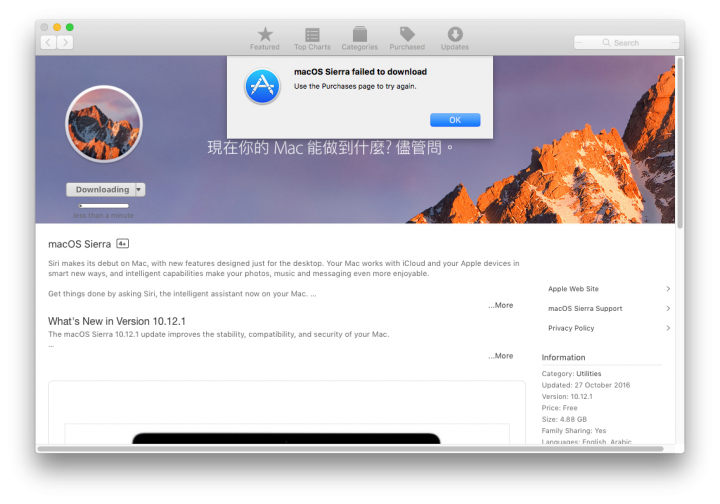Image resolution: width=720 pixels, height=504 pixels.
Task: Go forward with the right arrow
Action: [65, 42]
